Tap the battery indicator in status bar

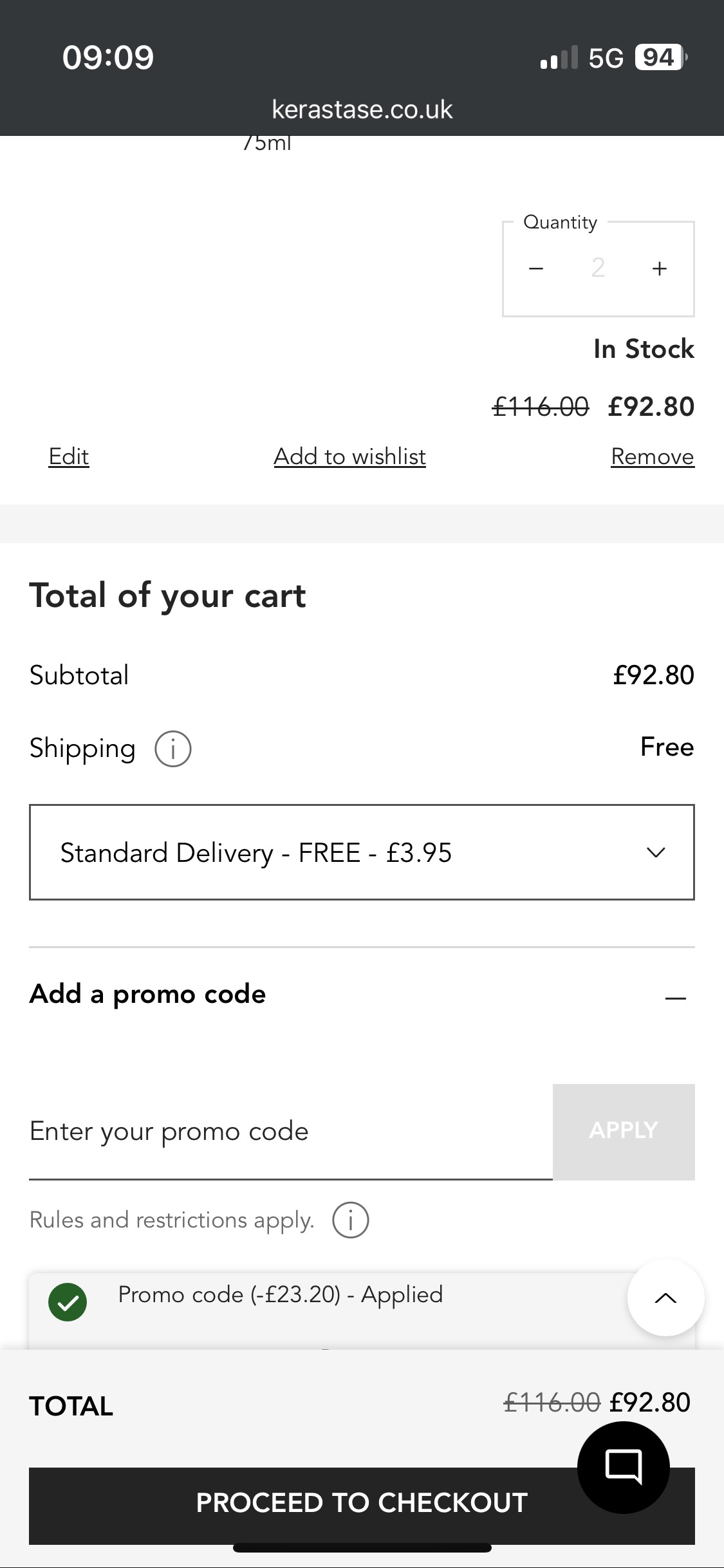[x=660, y=57]
